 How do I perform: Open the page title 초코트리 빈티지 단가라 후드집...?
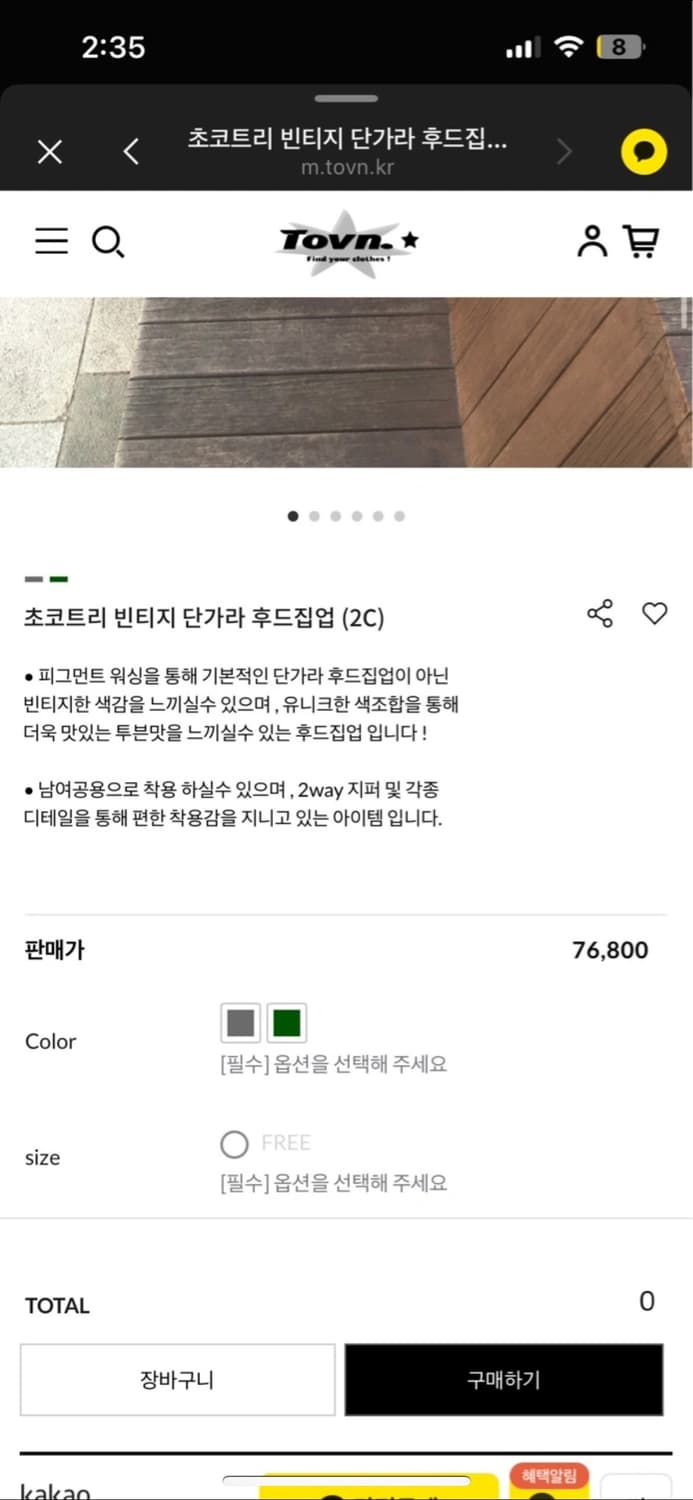point(346,140)
